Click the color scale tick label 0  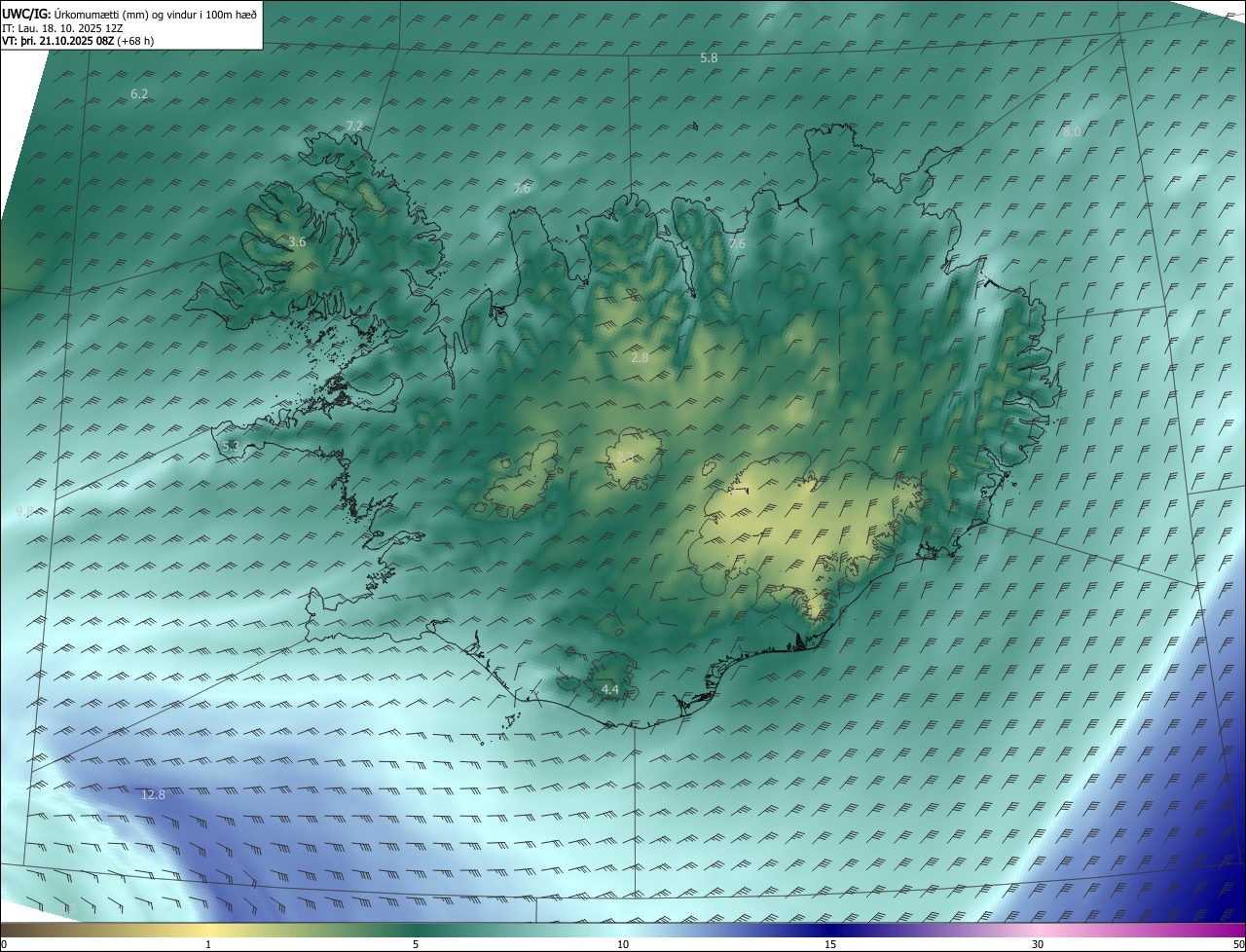point(3,945)
